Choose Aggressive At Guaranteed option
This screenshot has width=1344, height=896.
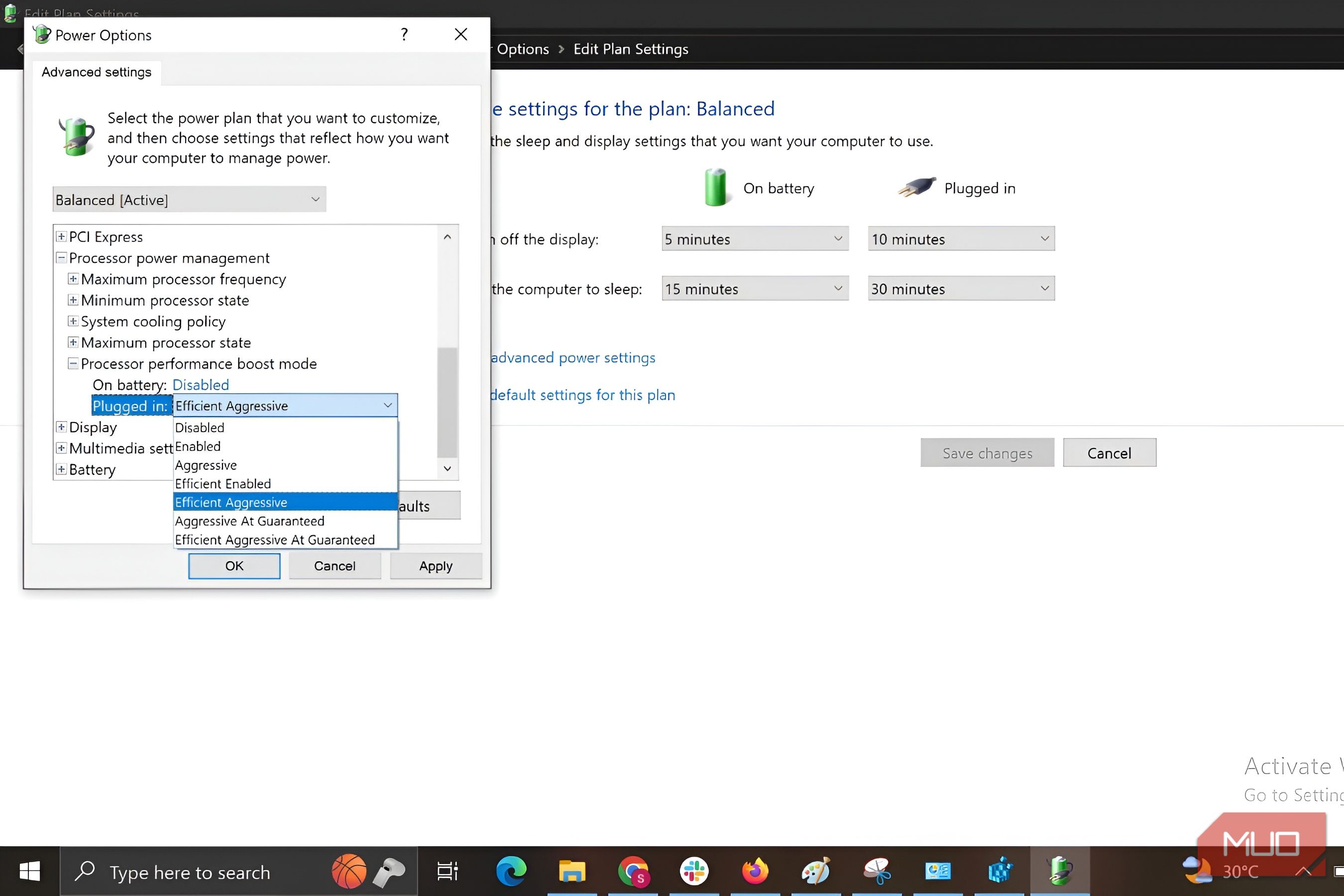coord(285,521)
